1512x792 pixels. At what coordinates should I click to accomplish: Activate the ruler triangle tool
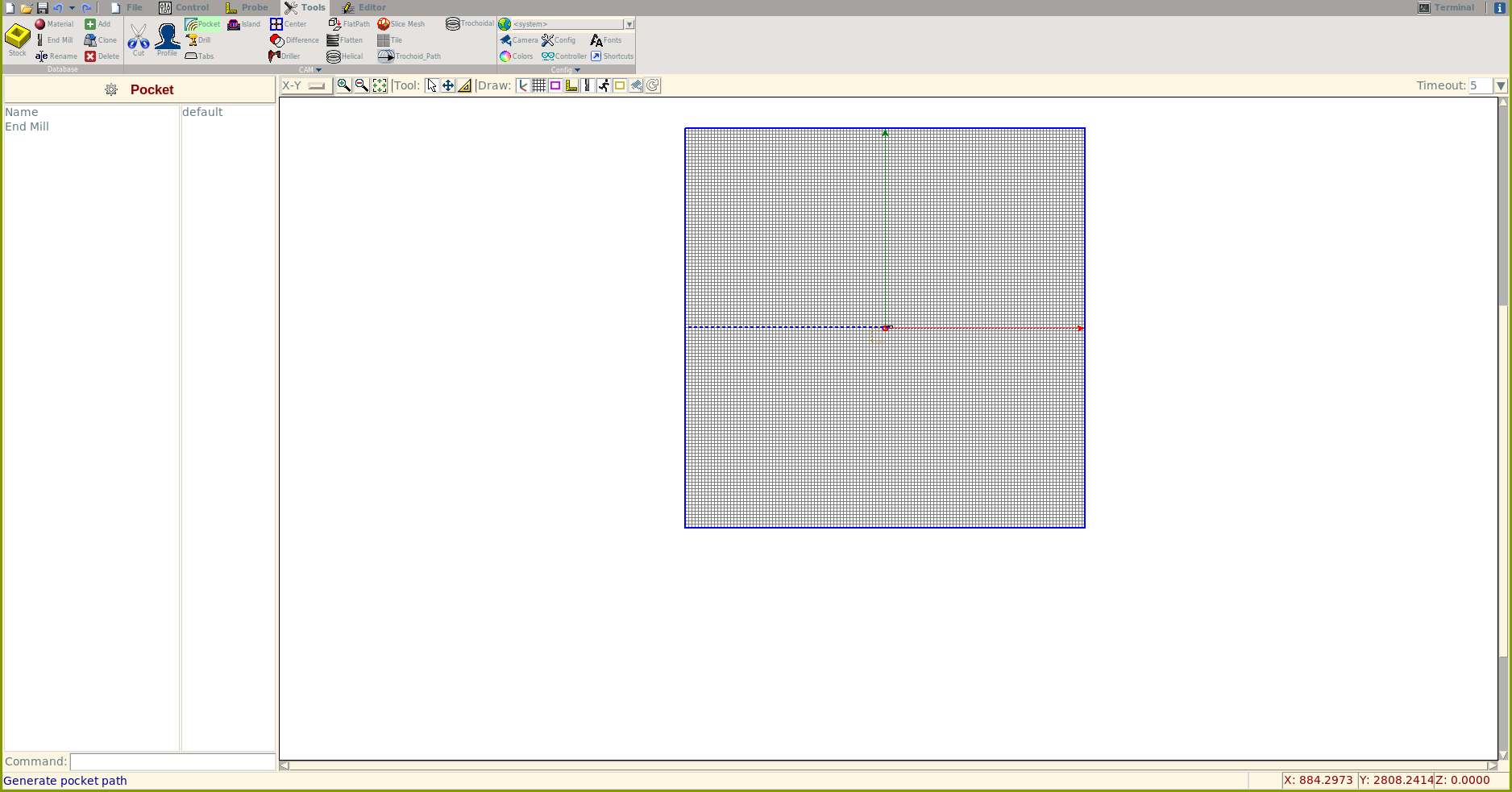(x=464, y=85)
